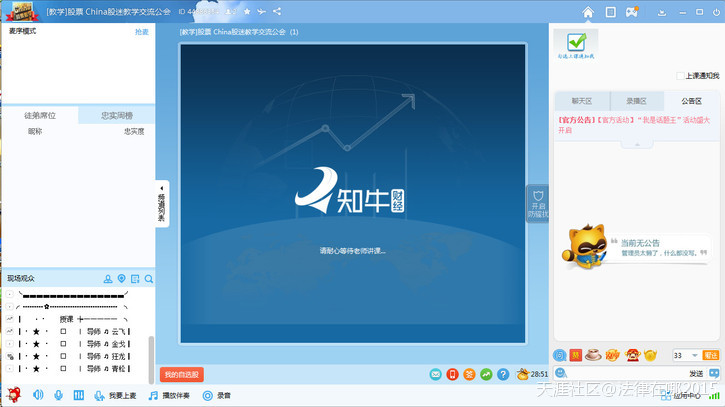The width and height of the screenshot is (725, 407).
Task: Send the gold ingot gift icon
Action: (651, 355)
